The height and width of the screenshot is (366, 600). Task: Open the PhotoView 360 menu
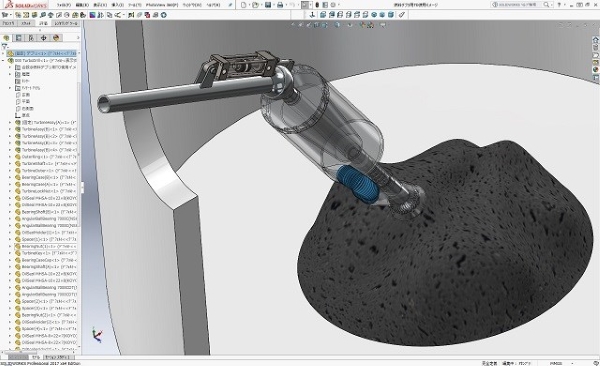162,5
